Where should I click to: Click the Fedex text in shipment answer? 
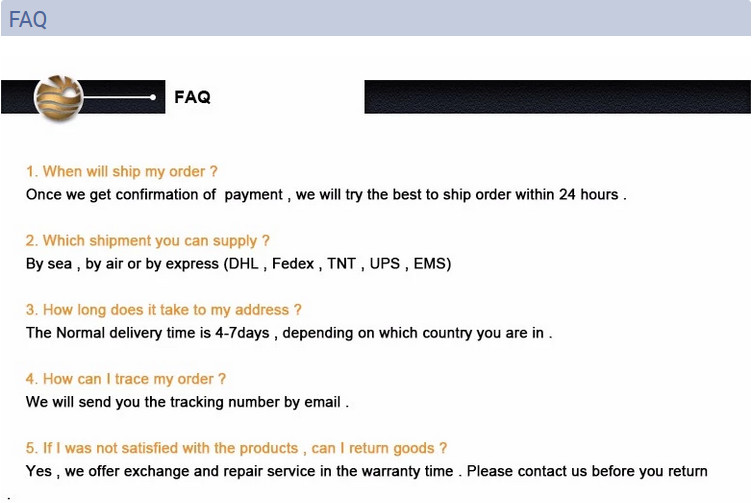tap(293, 264)
